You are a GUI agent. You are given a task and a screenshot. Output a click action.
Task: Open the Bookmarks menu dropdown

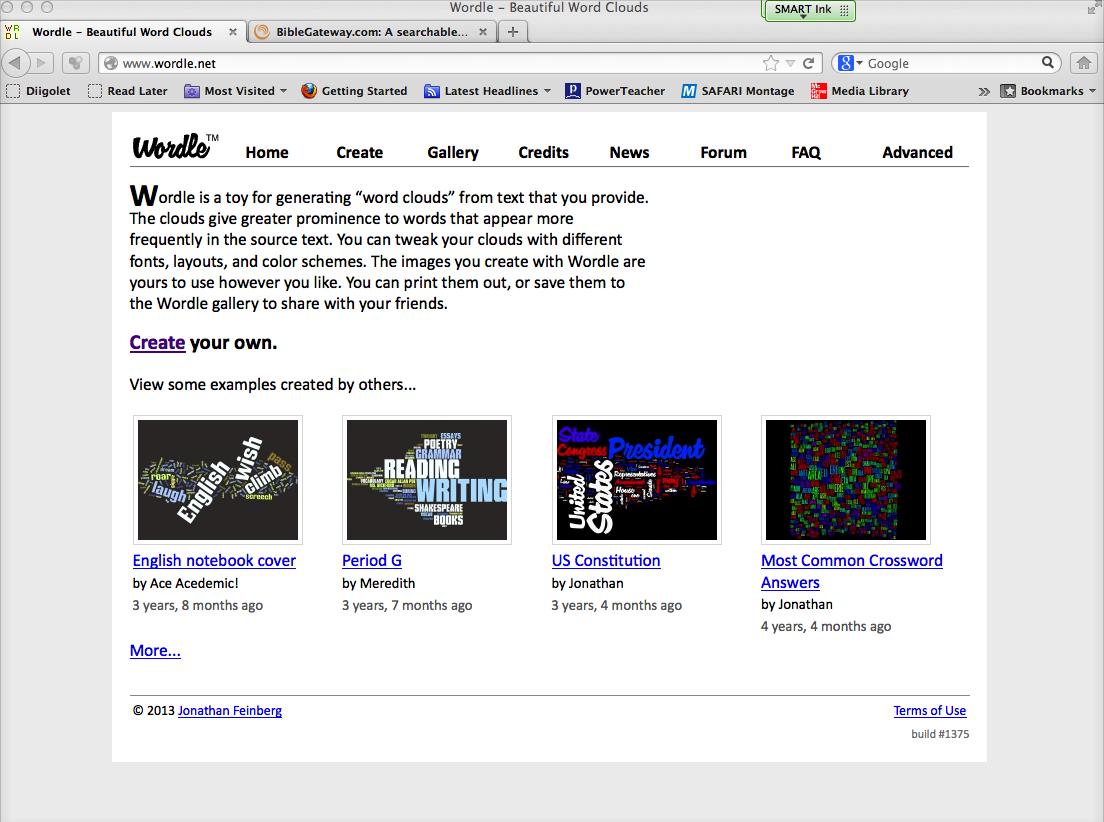click(x=1048, y=91)
